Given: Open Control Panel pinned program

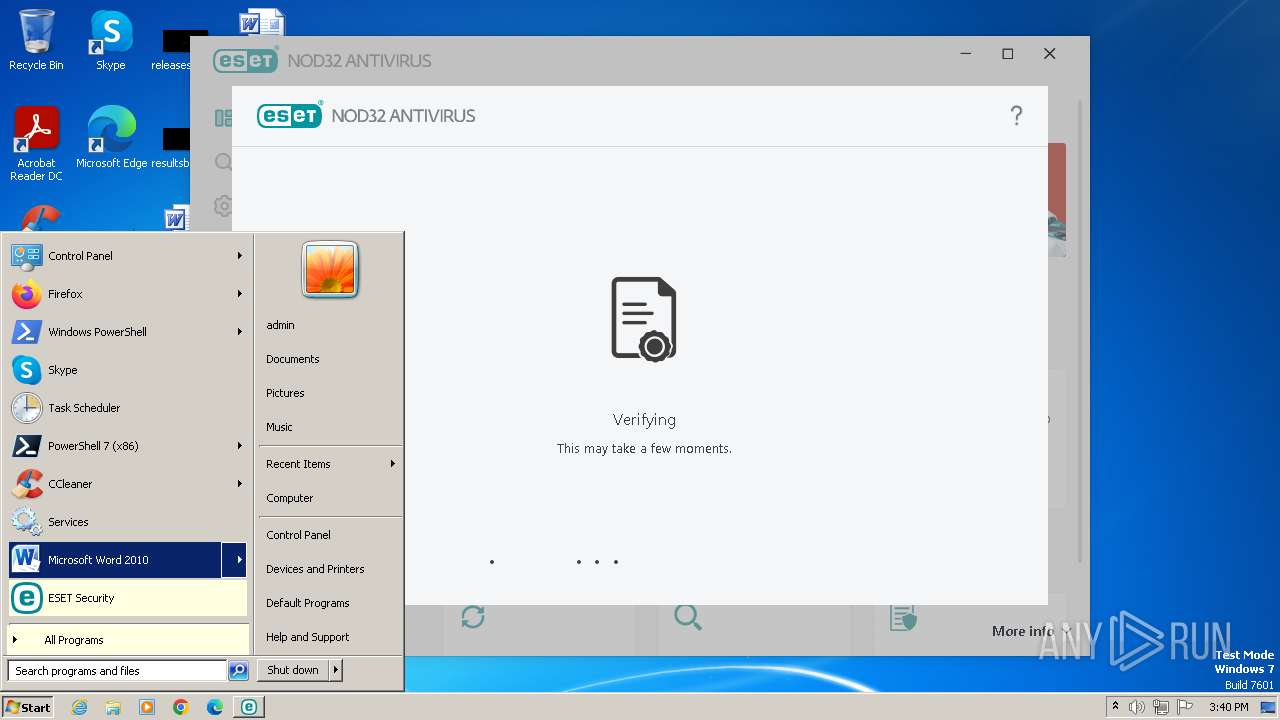Looking at the screenshot, I should 128,256.
